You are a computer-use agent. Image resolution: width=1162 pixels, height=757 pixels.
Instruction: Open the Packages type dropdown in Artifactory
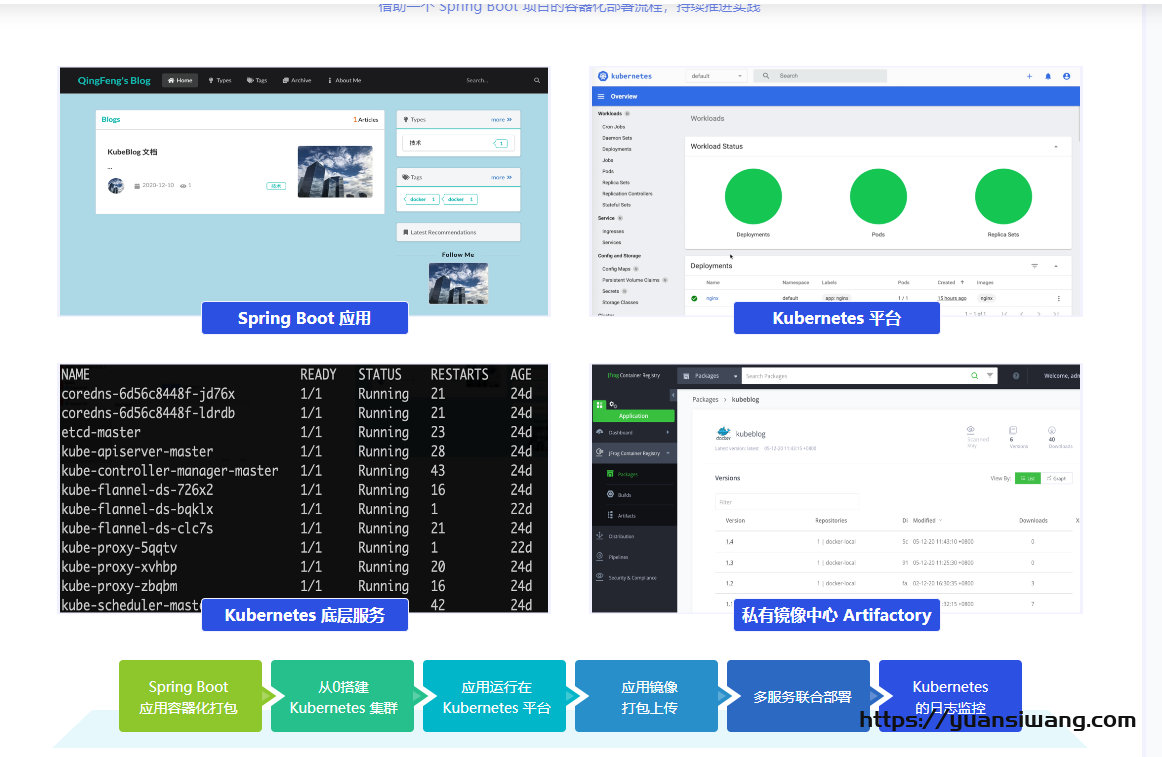tap(710, 376)
